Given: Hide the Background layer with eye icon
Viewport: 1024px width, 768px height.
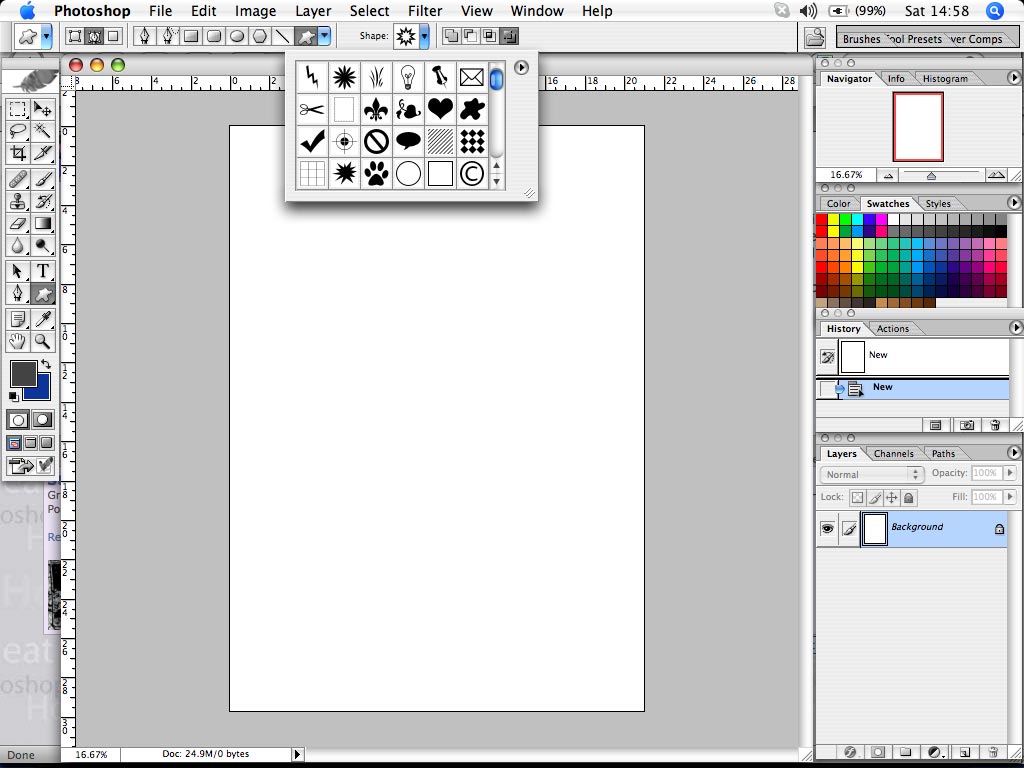Looking at the screenshot, I should point(827,529).
